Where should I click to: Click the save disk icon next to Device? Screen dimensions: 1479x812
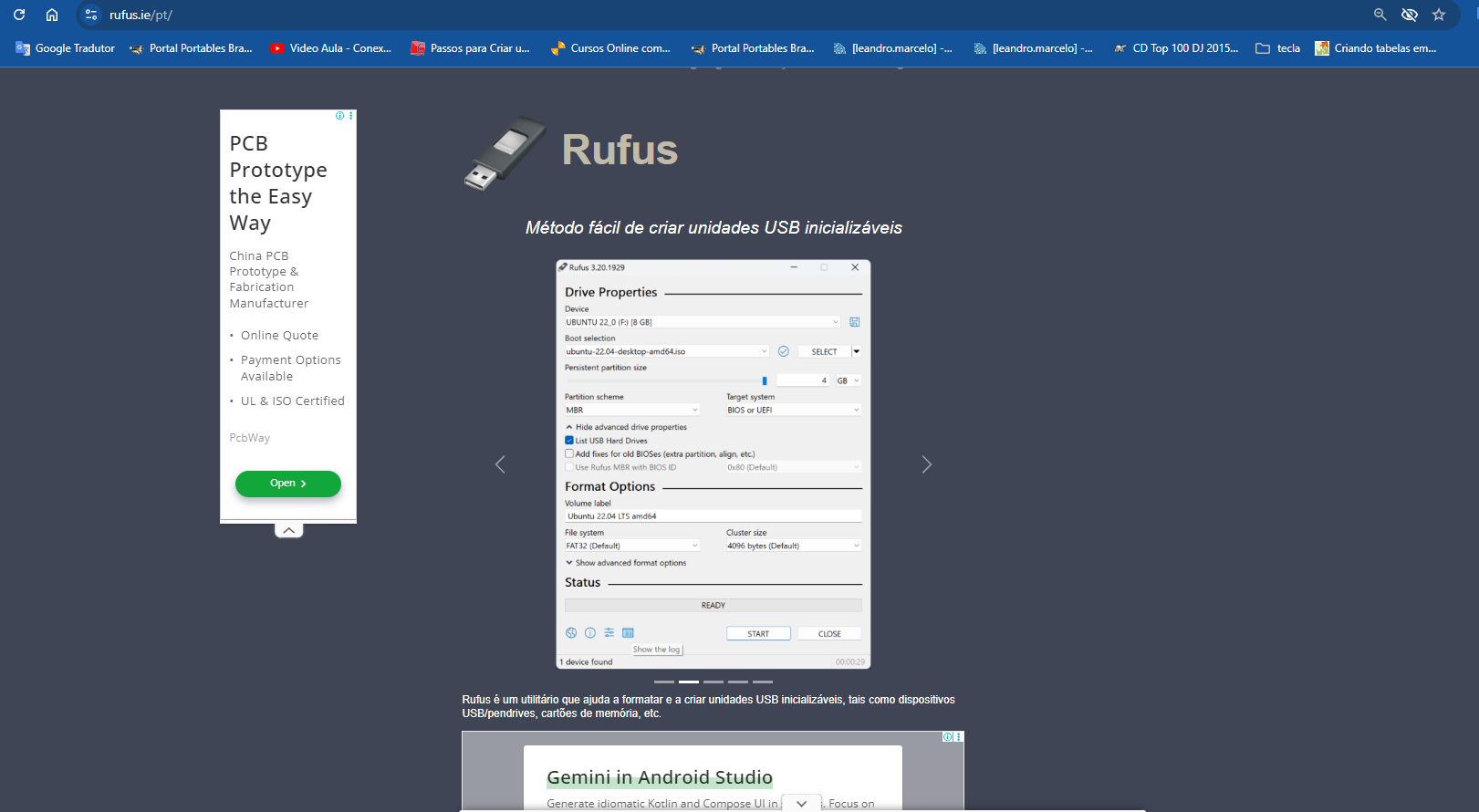(x=855, y=322)
